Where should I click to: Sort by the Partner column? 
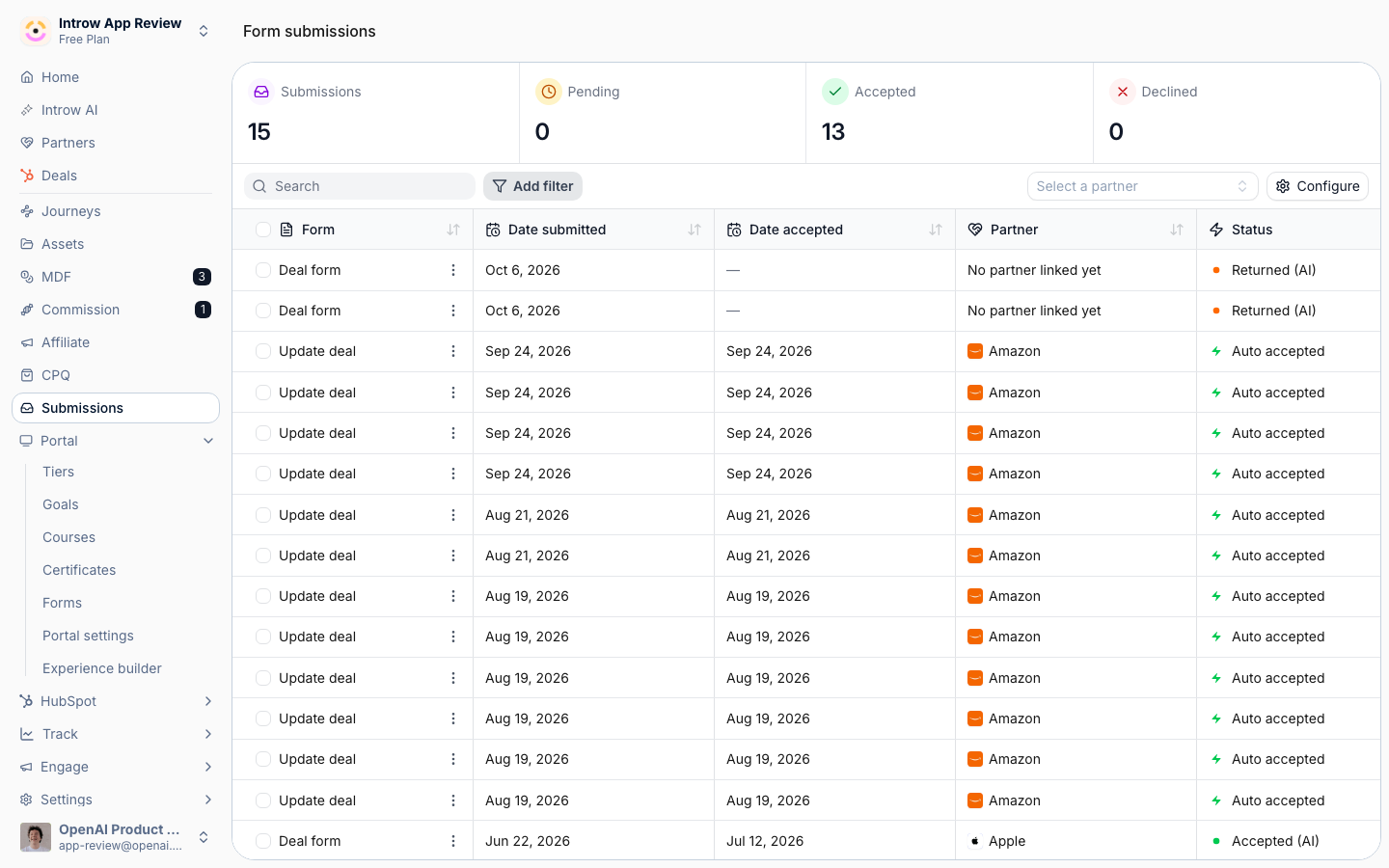(x=1177, y=230)
